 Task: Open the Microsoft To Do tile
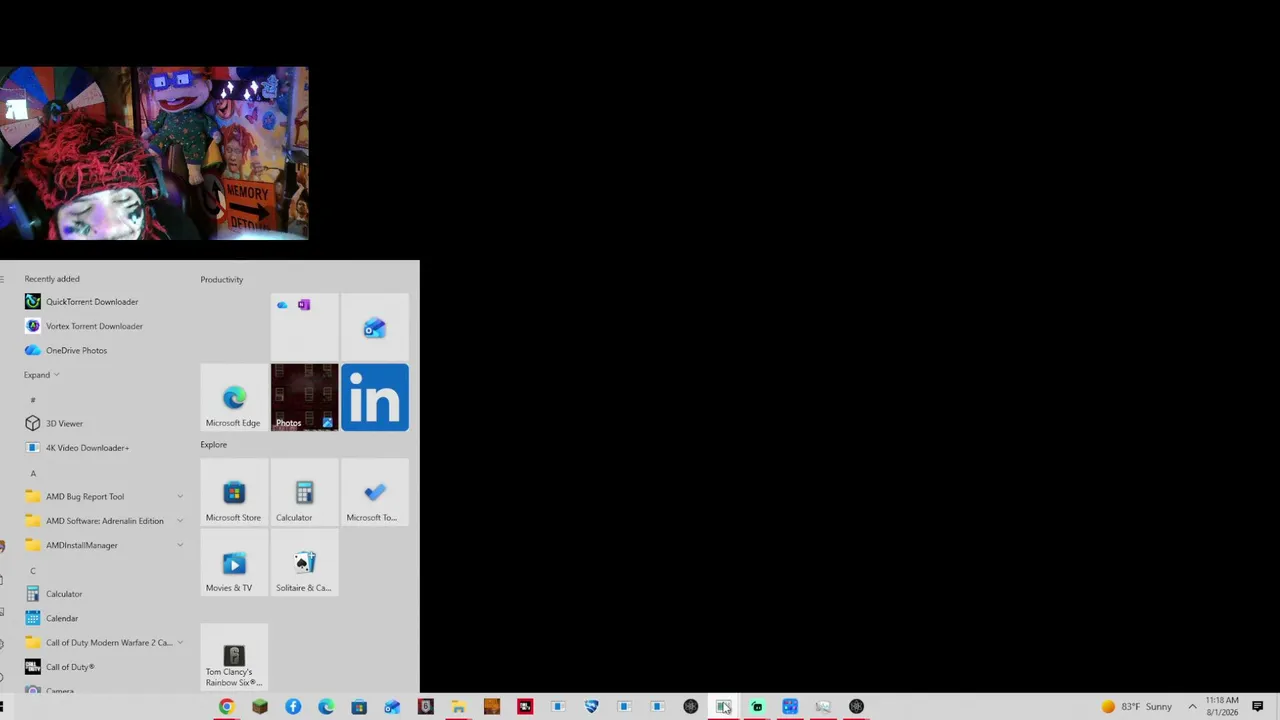click(x=375, y=492)
